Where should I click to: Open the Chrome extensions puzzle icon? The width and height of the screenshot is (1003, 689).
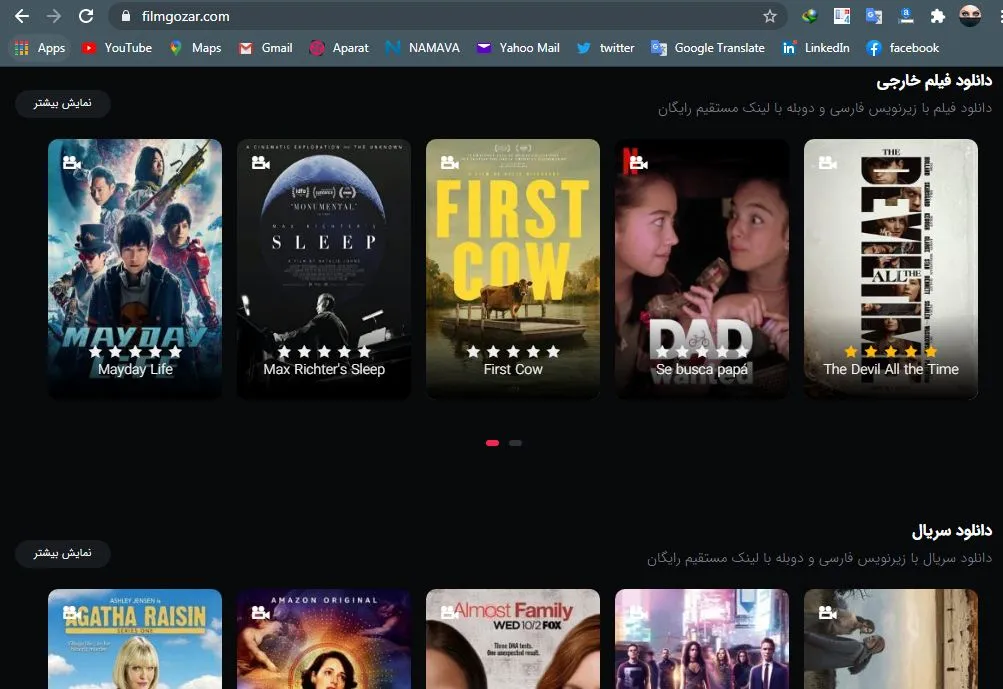tap(937, 16)
